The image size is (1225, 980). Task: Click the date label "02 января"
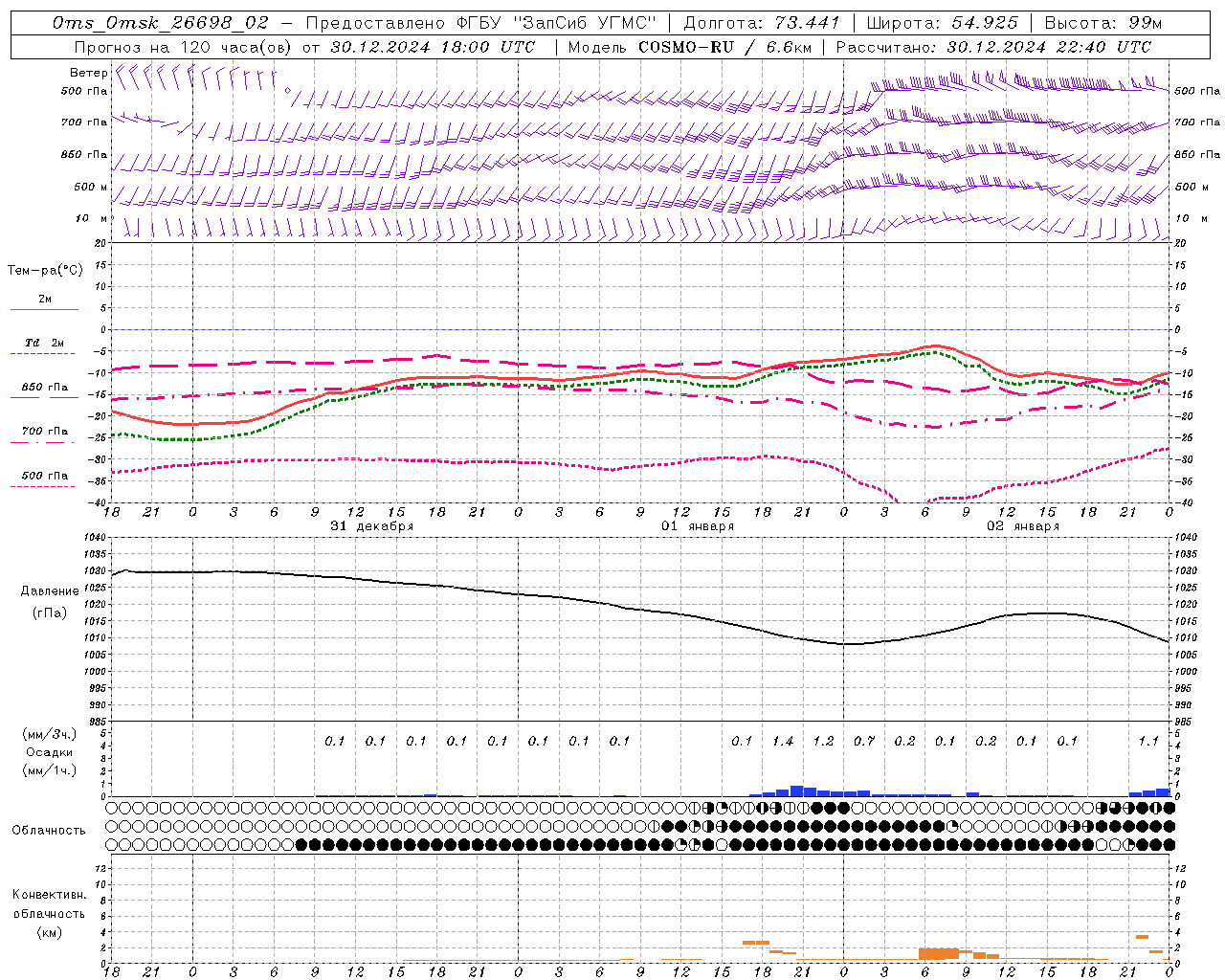(1023, 526)
